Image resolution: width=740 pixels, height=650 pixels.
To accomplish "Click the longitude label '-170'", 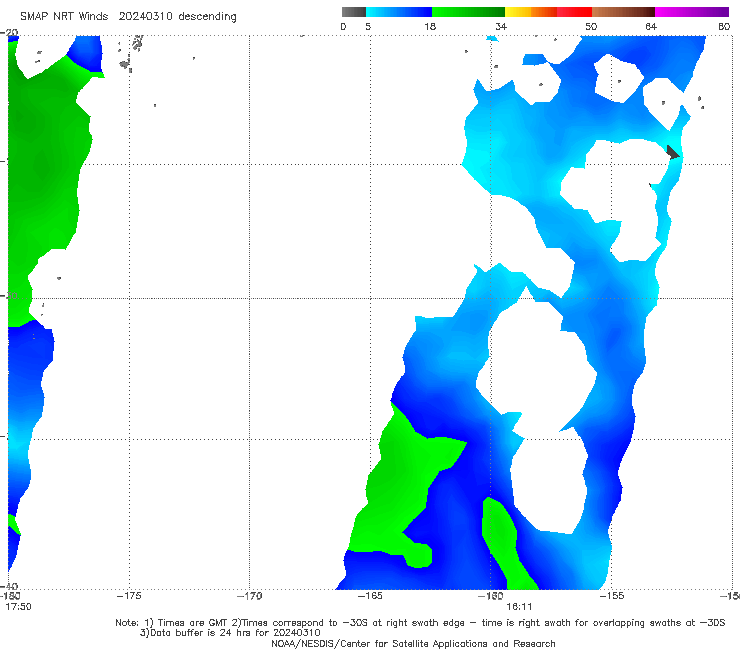I will (249, 596).
